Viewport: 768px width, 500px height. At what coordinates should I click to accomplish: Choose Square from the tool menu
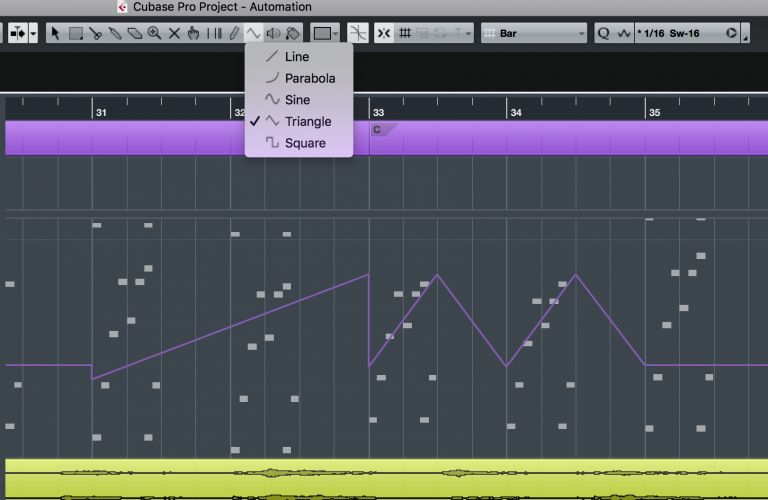(299, 143)
